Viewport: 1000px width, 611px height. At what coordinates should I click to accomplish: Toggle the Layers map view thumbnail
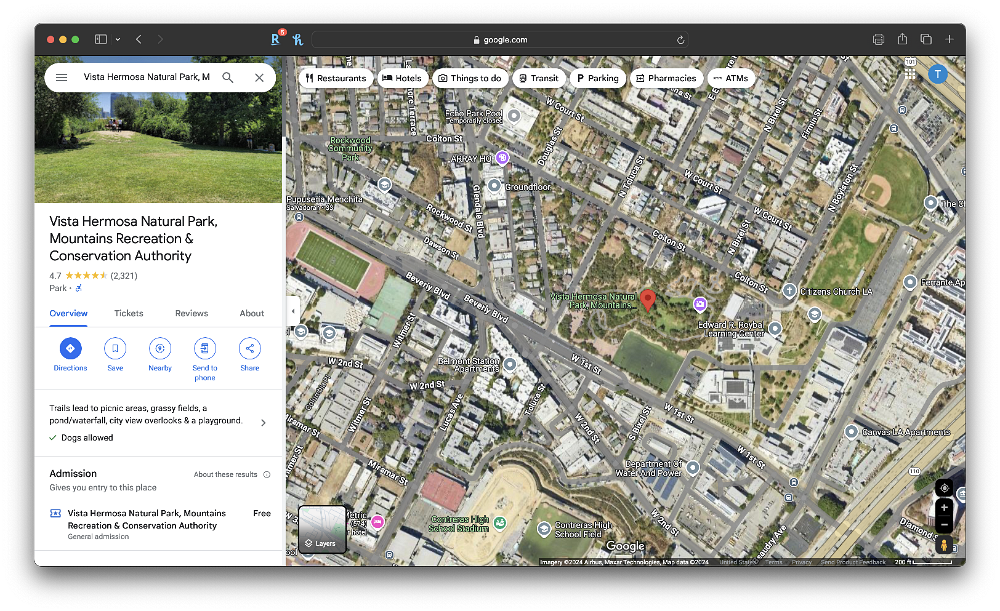coord(322,529)
